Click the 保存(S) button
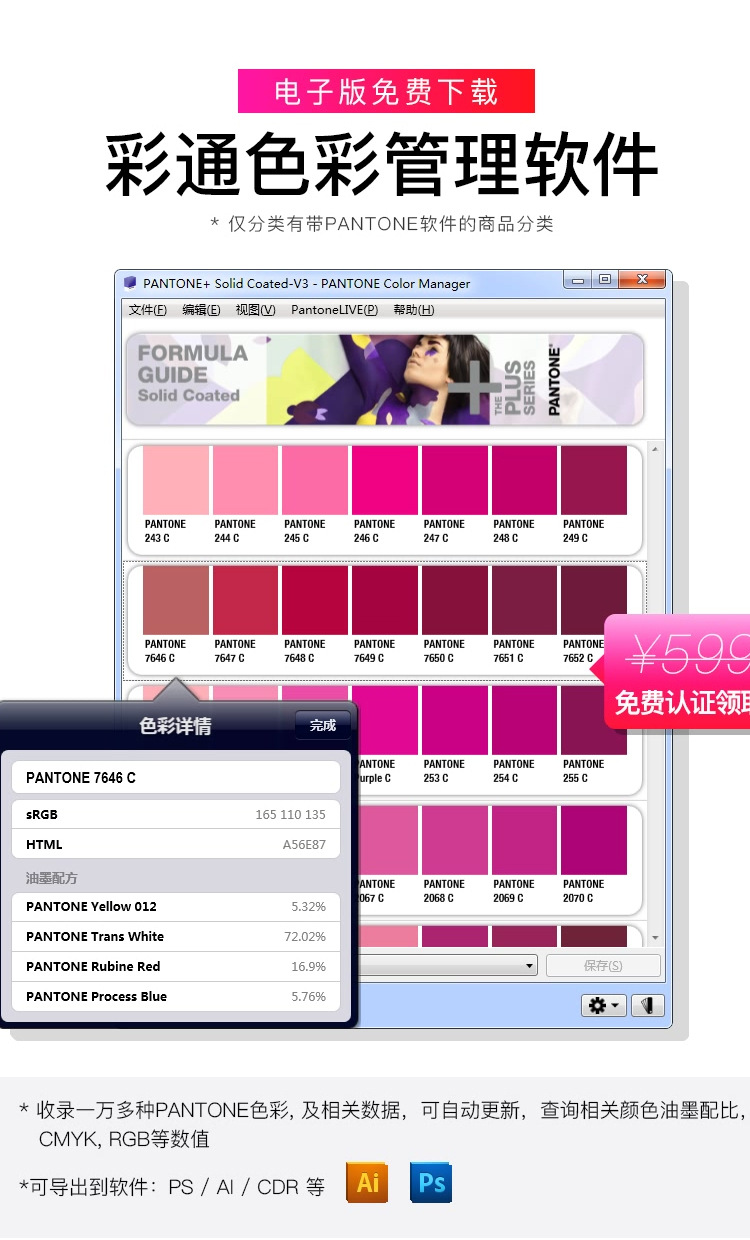Screen dimensions: 750x1240 602,965
